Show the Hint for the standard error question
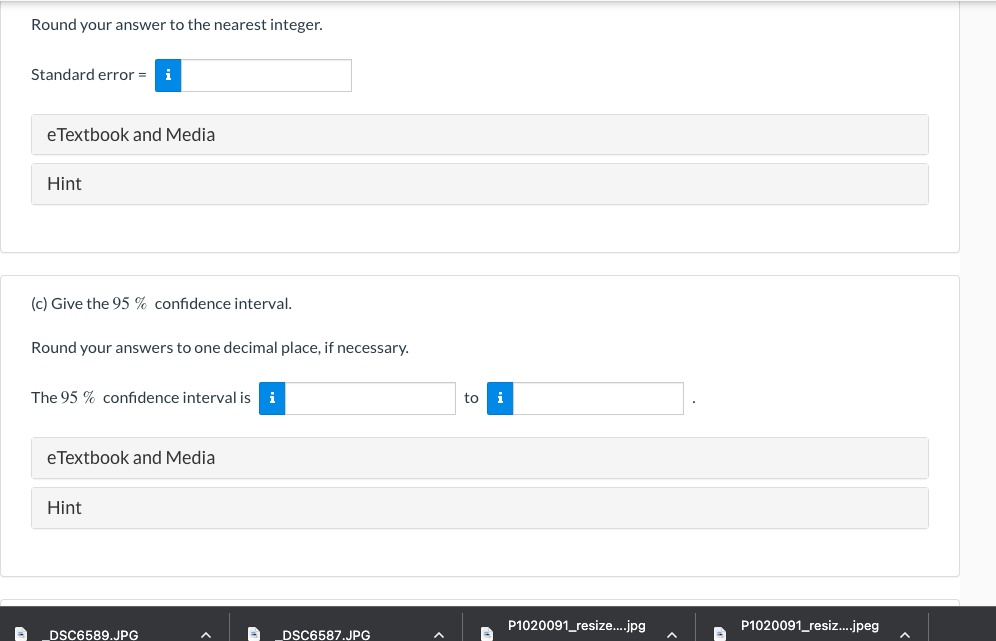The height and width of the screenshot is (641, 996). point(480,184)
